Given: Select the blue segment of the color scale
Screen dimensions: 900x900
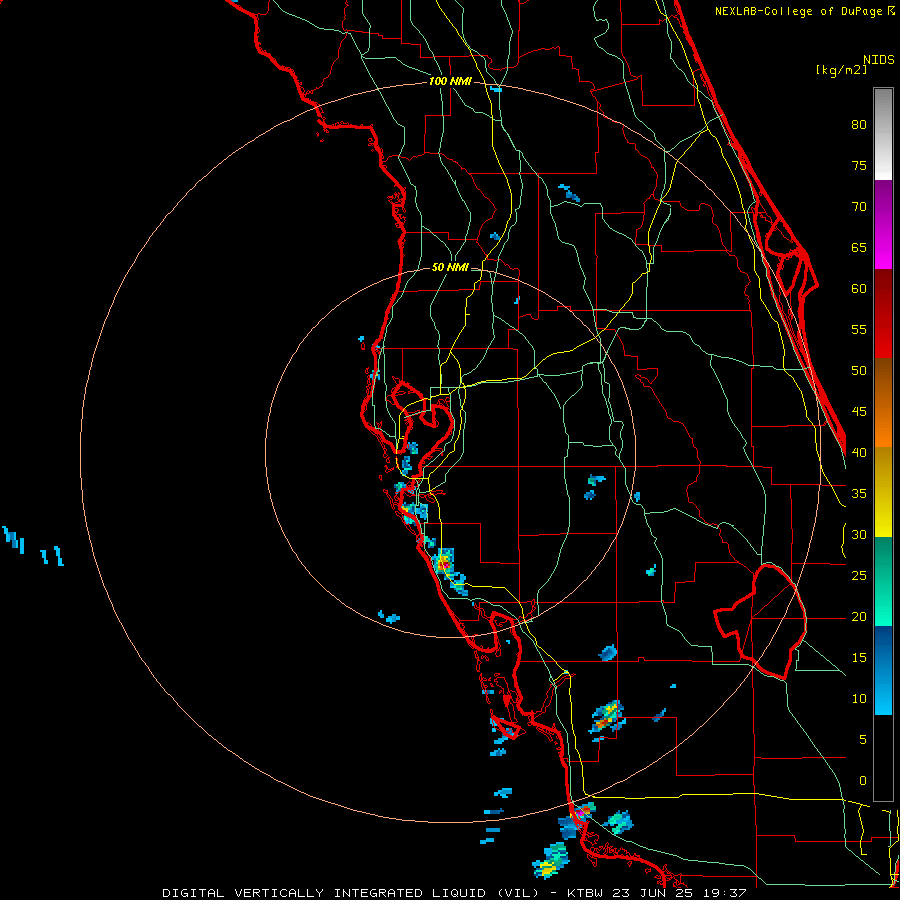Looking at the screenshot, I should point(883,670).
